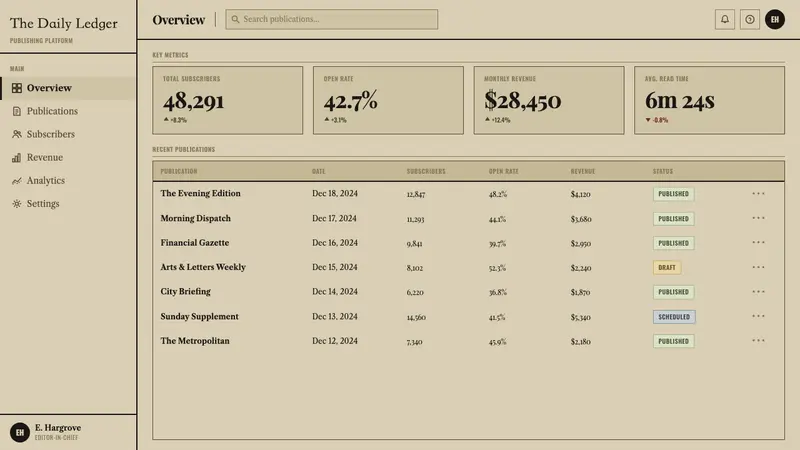
Task: Click the Scheduled status badge
Action: [674, 317]
